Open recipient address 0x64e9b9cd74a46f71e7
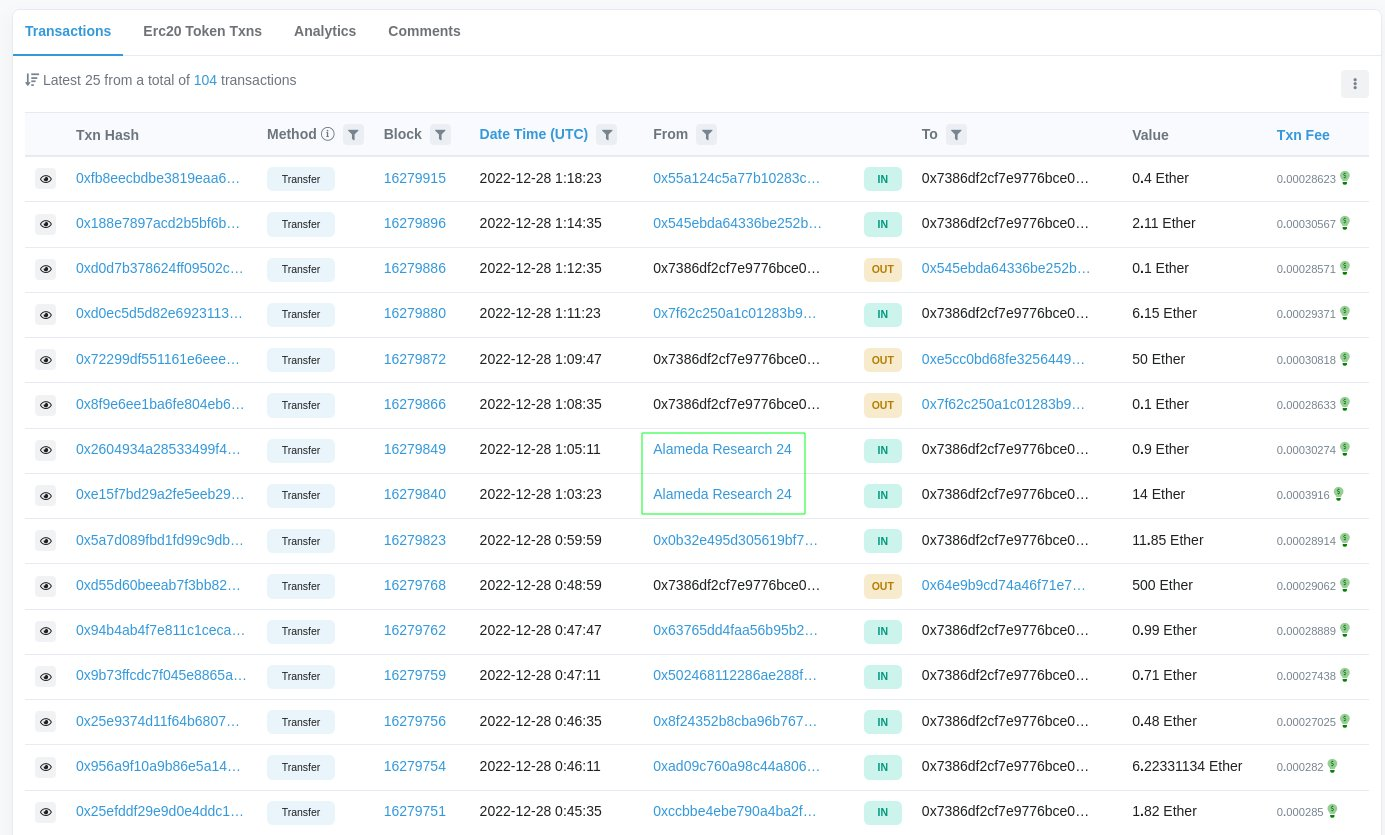This screenshot has height=835, width=1385. [1004, 585]
